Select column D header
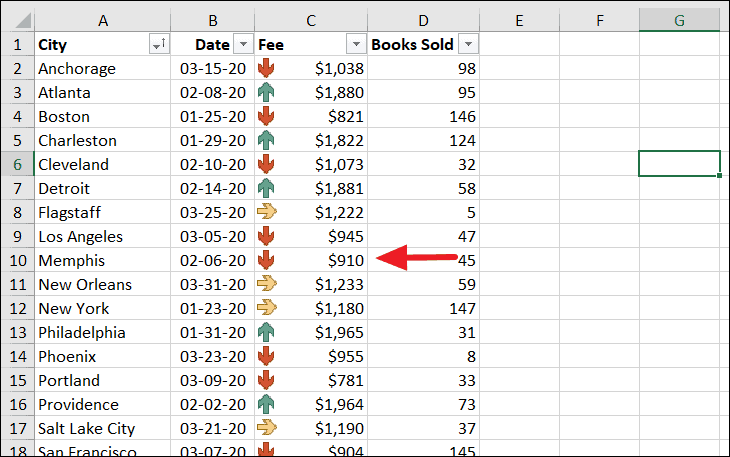Image resolution: width=730 pixels, height=457 pixels. point(423,20)
